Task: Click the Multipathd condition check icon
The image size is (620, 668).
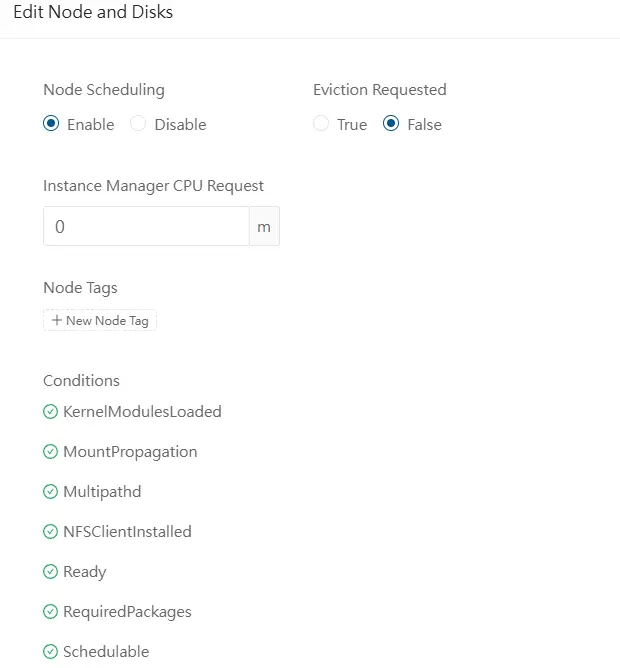Action: tap(50, 492)
